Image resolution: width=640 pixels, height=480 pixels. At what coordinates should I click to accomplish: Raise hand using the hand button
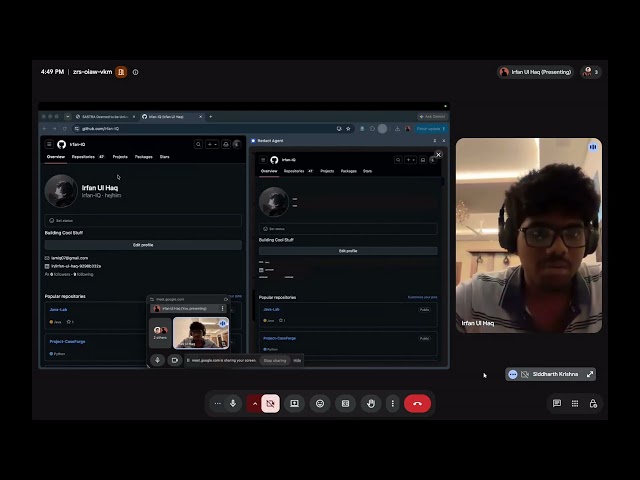(x=371, y=403)
